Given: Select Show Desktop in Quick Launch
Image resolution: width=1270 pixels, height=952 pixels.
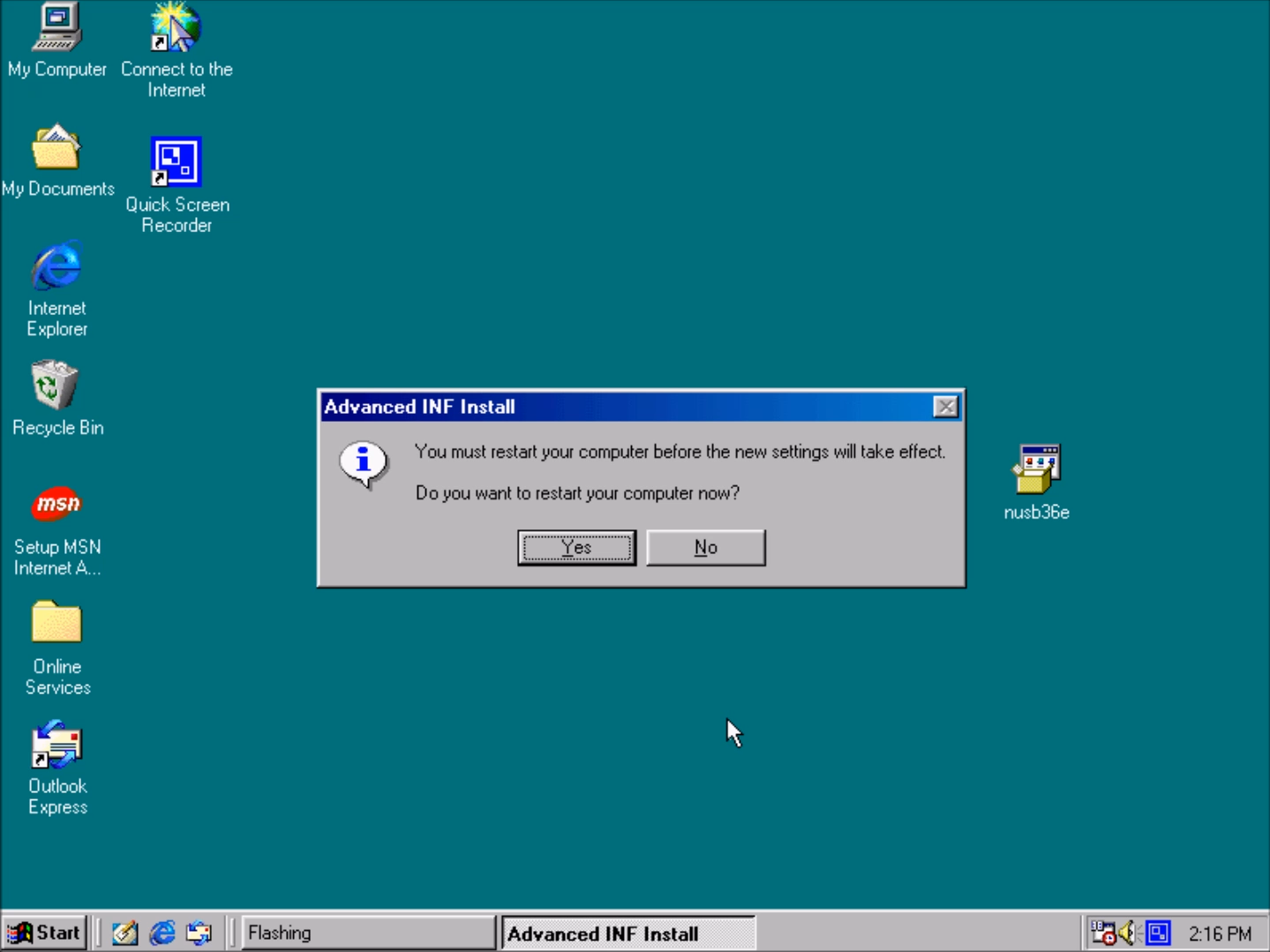Looking at the screenshot, I should pos(125,933).
